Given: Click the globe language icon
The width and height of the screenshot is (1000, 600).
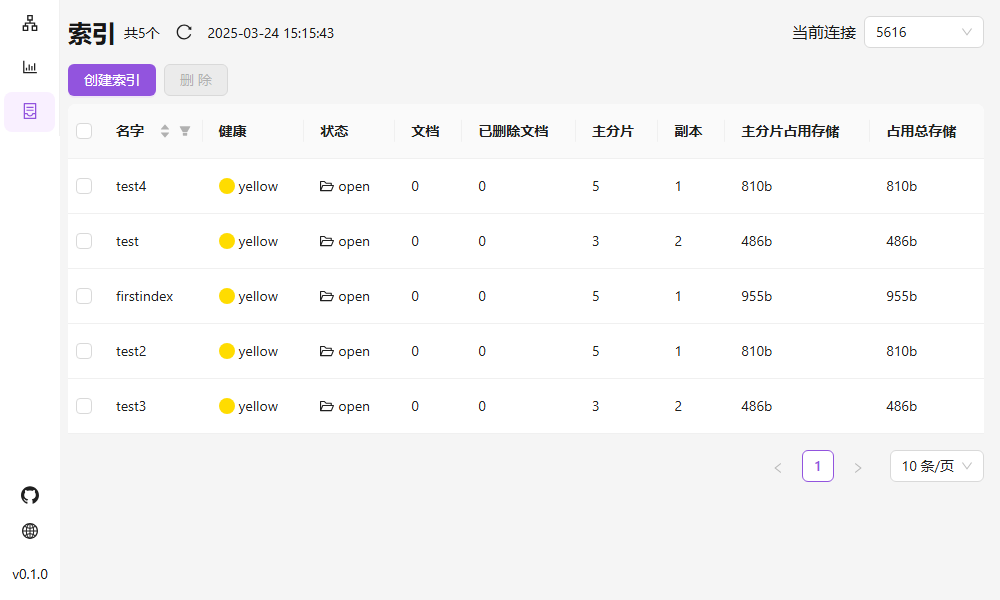Looking at the screenshot, I should 30,531.
